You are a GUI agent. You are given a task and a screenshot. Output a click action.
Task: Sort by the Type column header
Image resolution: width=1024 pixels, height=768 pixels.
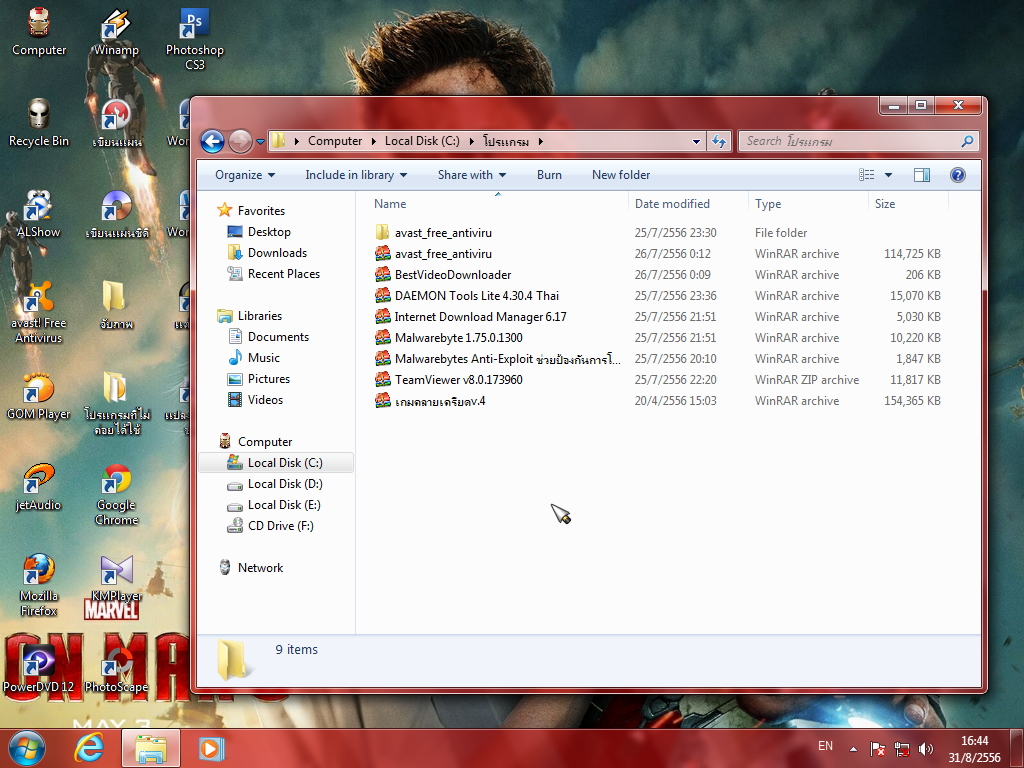coord(768,204)
